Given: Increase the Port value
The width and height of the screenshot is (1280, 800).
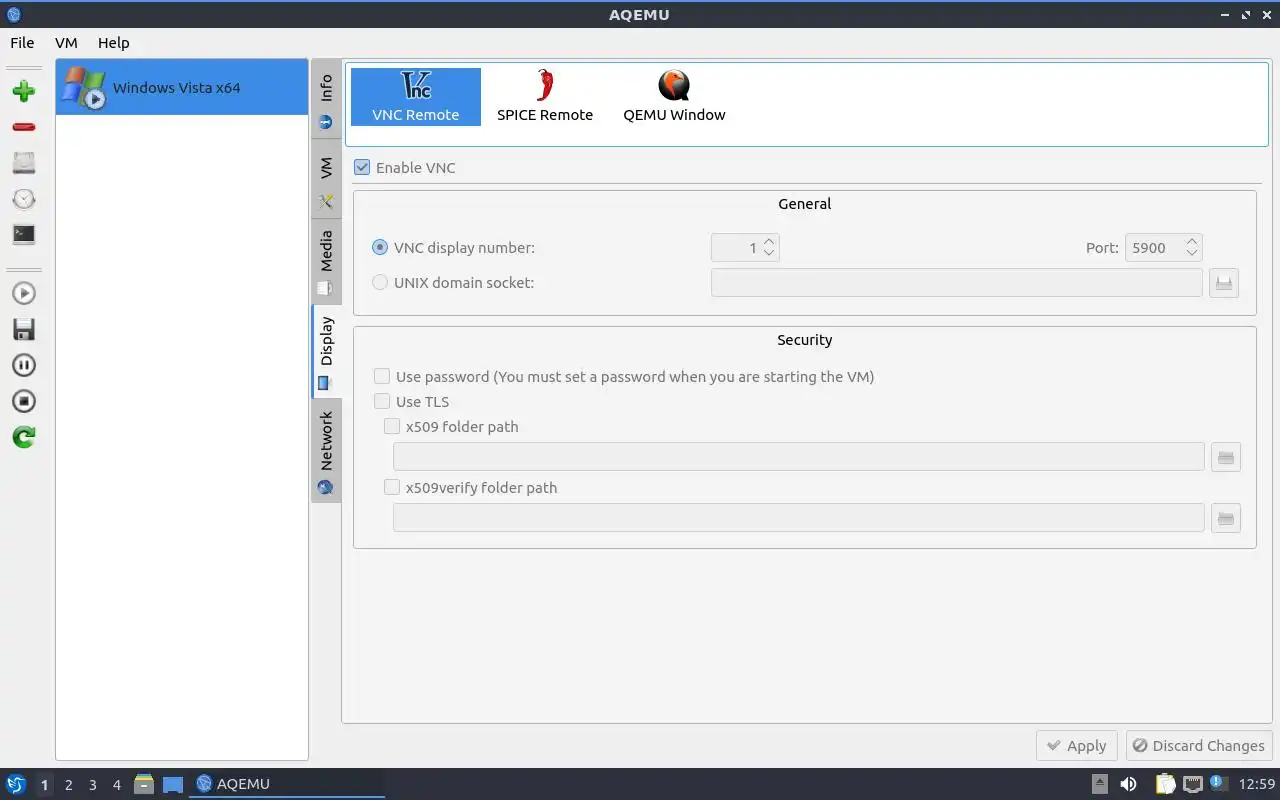Looking at the screenshot, I should (x=1192, y=241).
